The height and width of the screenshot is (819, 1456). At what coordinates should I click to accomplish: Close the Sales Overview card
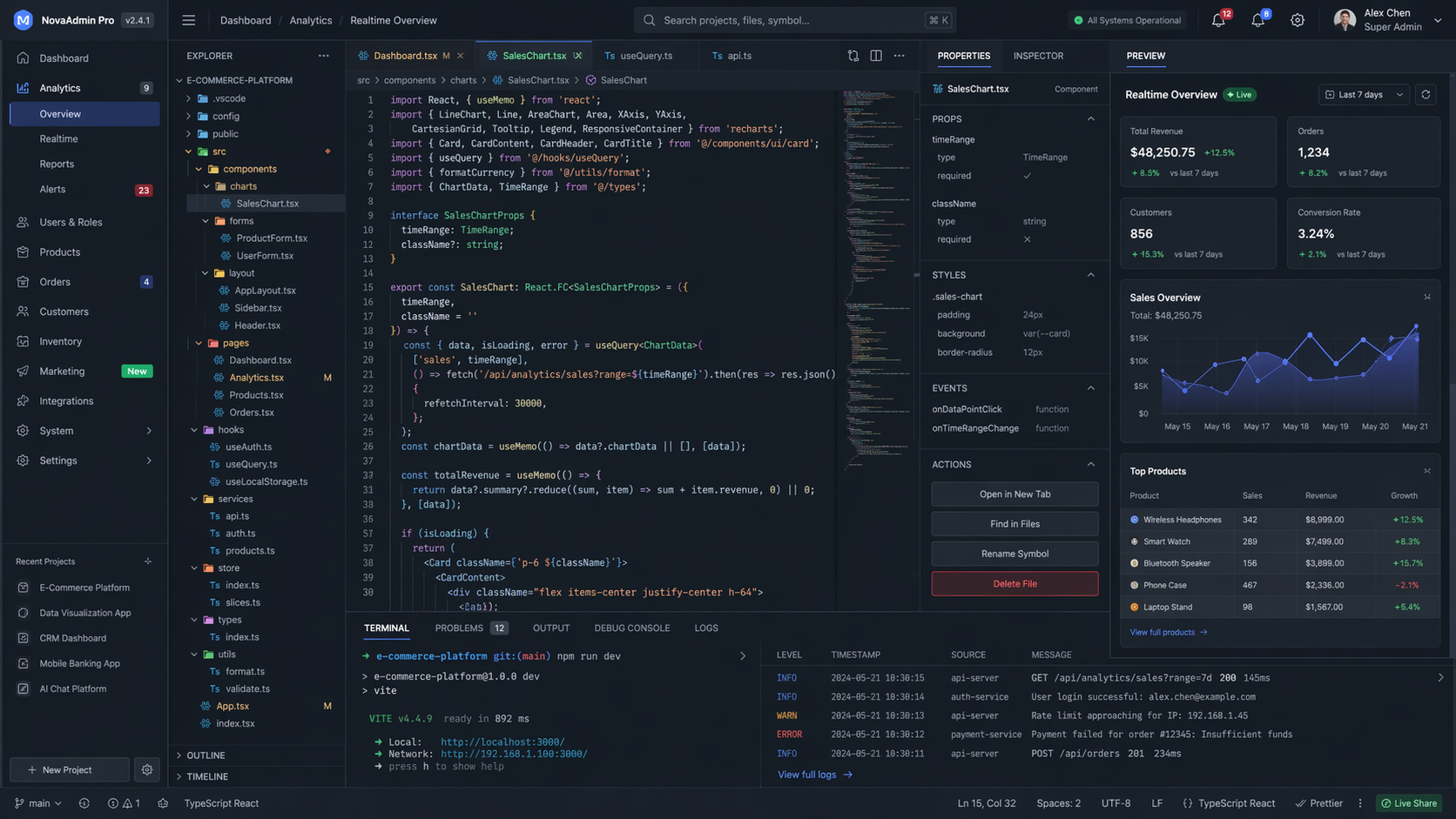tap(1427, 297)
